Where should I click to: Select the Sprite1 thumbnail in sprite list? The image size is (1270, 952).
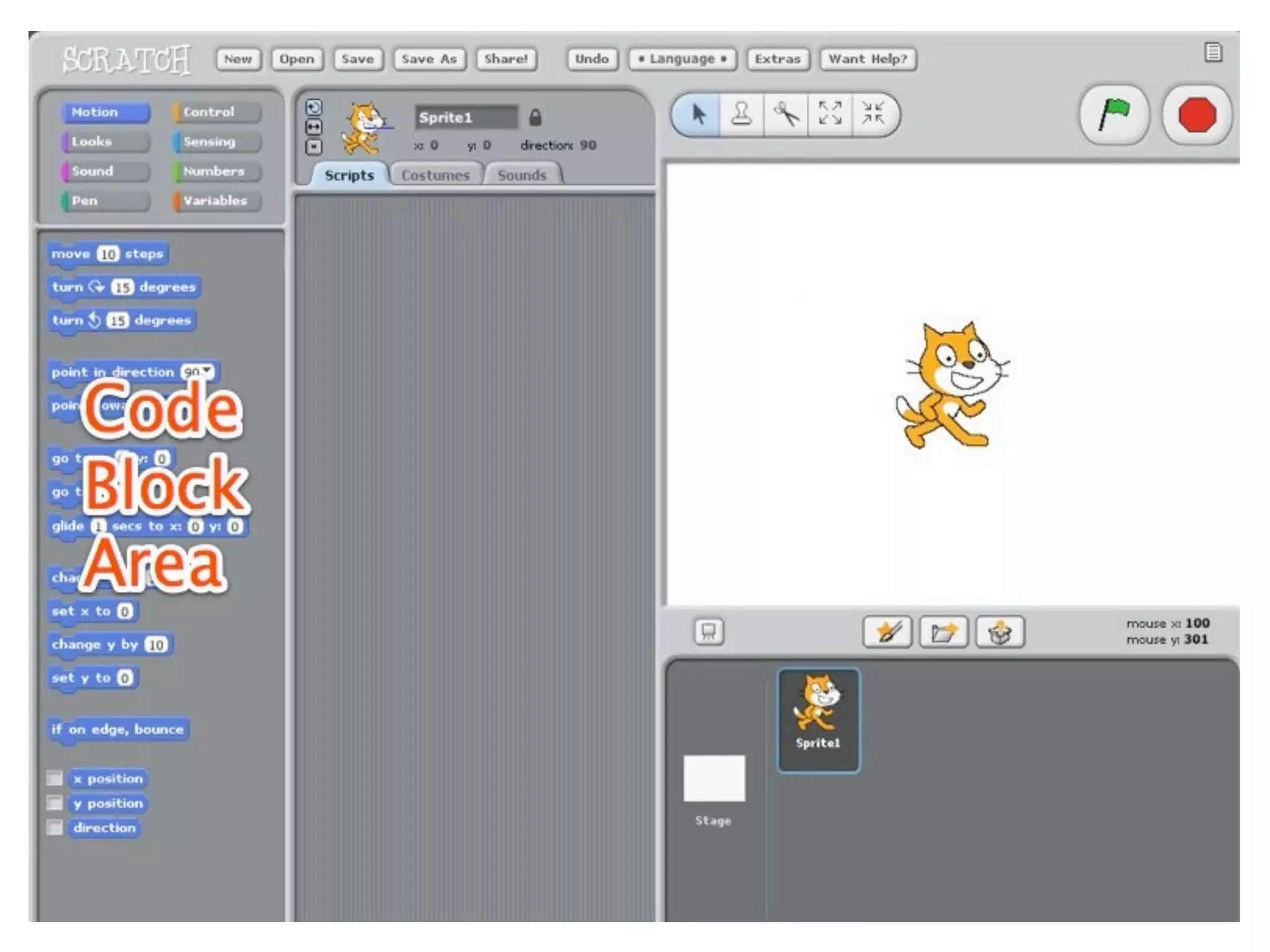(819, 720)
